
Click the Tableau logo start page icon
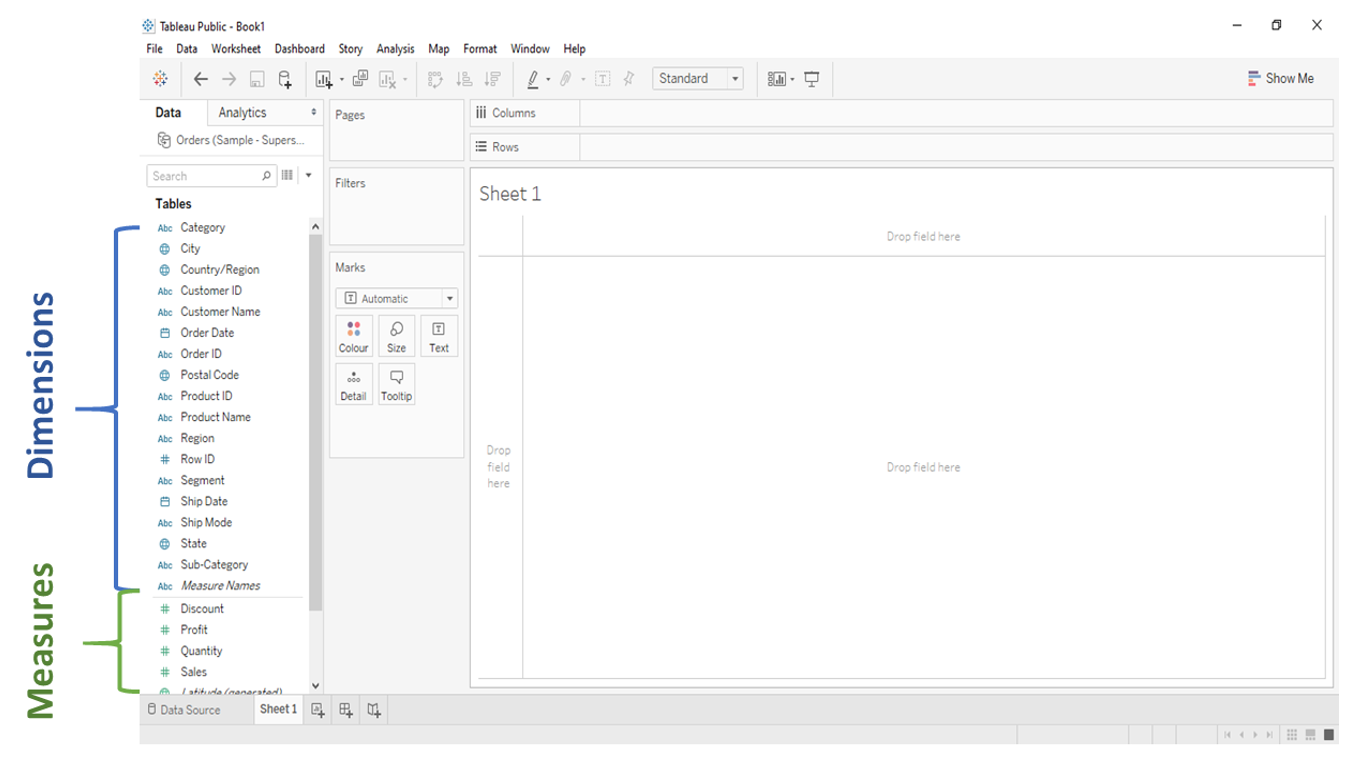click(160, 79)
